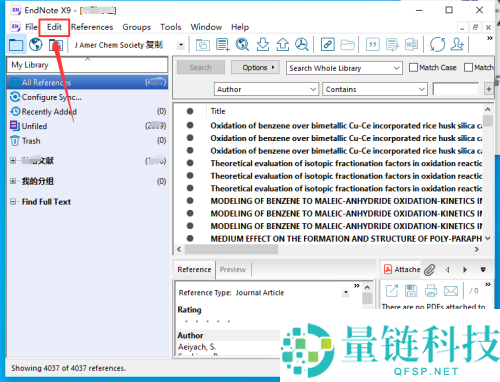Viewport: 500px width, 382px height.
Task: Open the References menu
Action: 92,27
